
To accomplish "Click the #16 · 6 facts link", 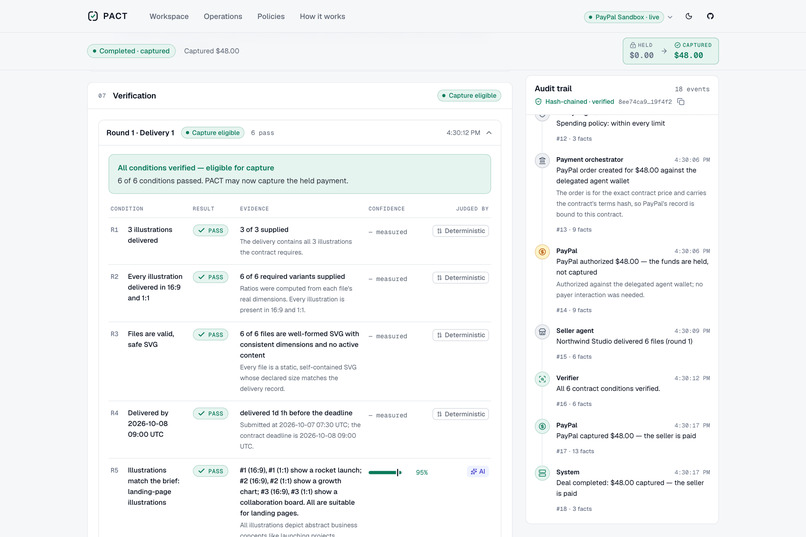I will click(574, 404).
